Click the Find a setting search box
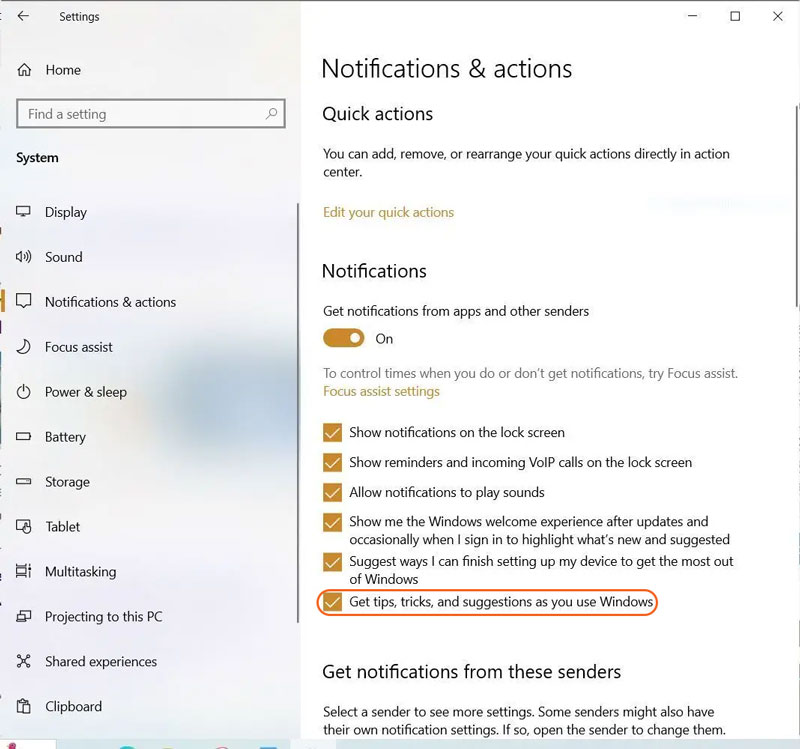The height and width of the screenshot is (749, 800). 151,113
